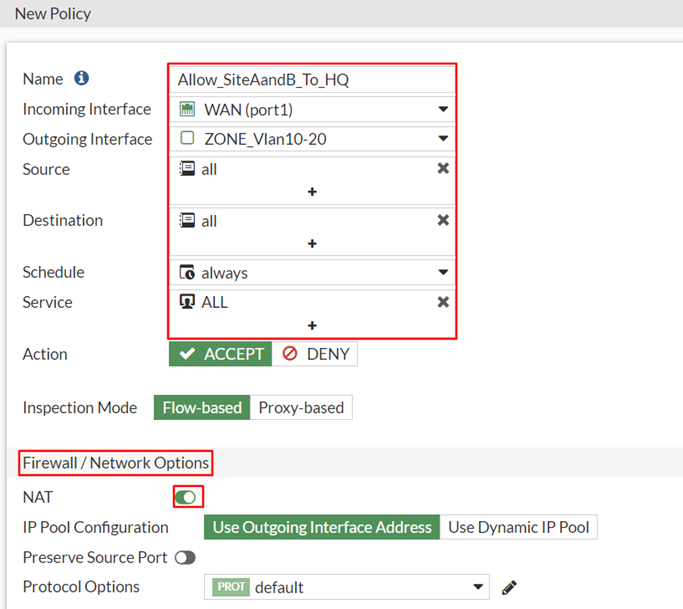Click the Destination 'all' address icon
Screen dimensions: 683x609
pos(187,220)
